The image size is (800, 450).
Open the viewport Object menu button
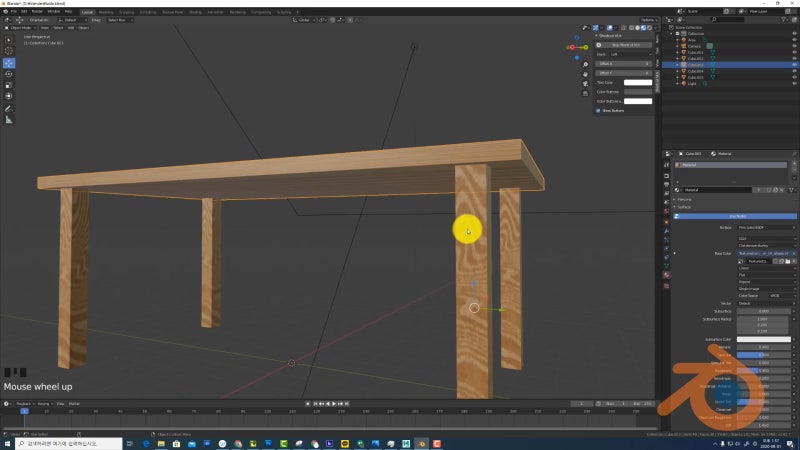tap(83, 28)
